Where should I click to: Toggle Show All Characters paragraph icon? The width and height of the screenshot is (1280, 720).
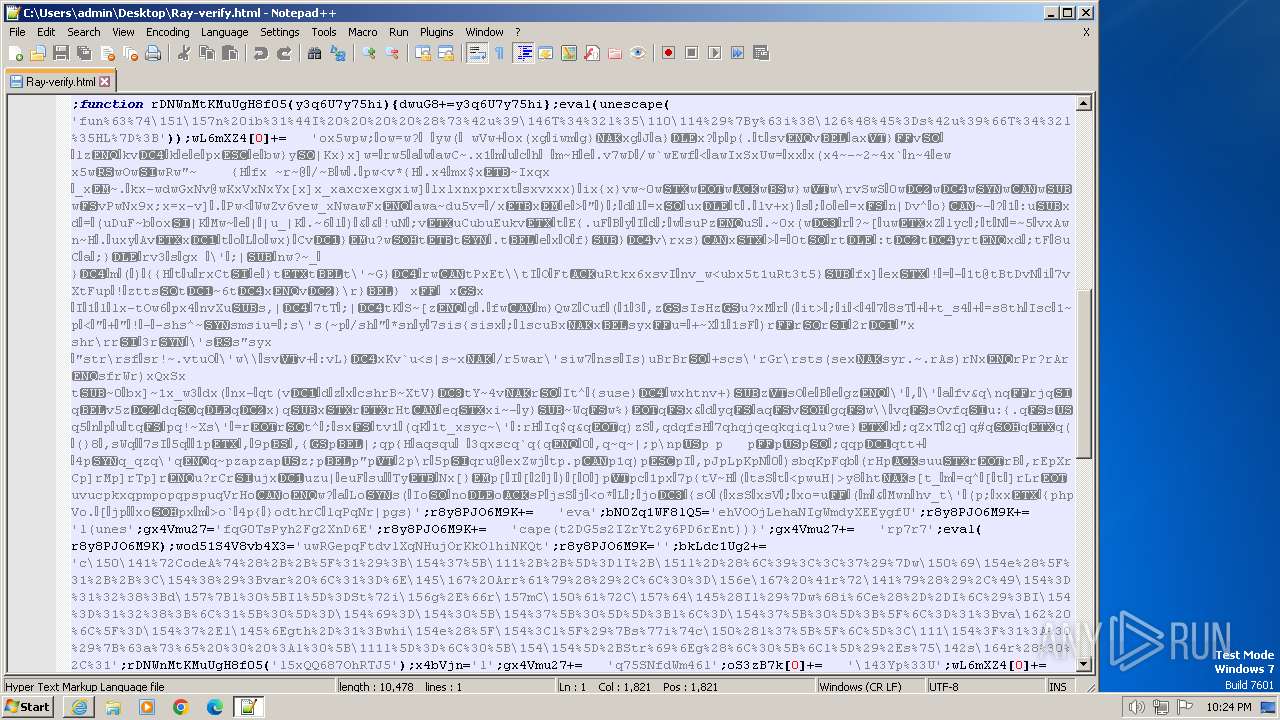click(500, 53)
